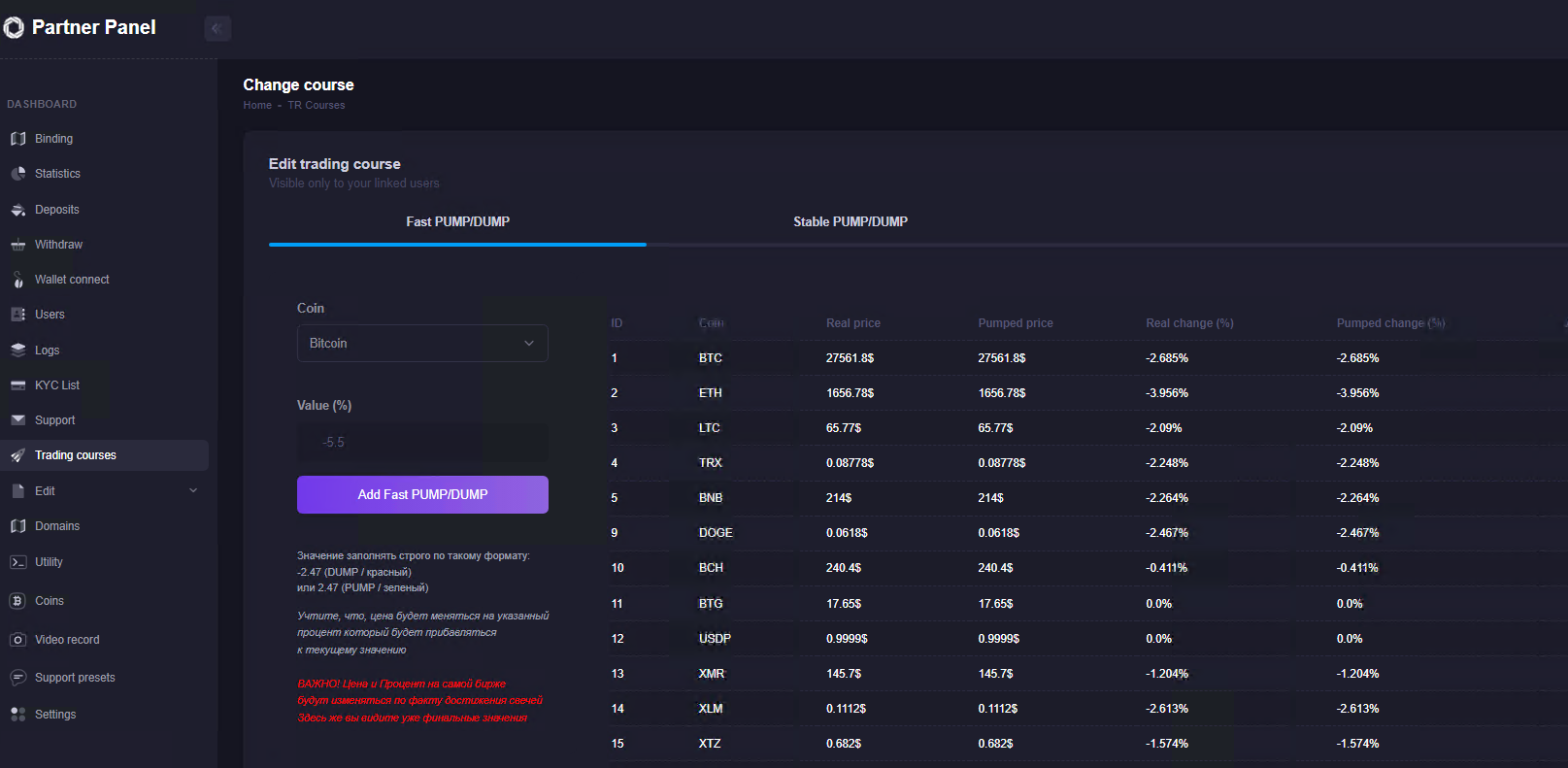Open the Bitcoin coin dropdown
This screenshot has width=1568, height=768.
pos(422,344)
